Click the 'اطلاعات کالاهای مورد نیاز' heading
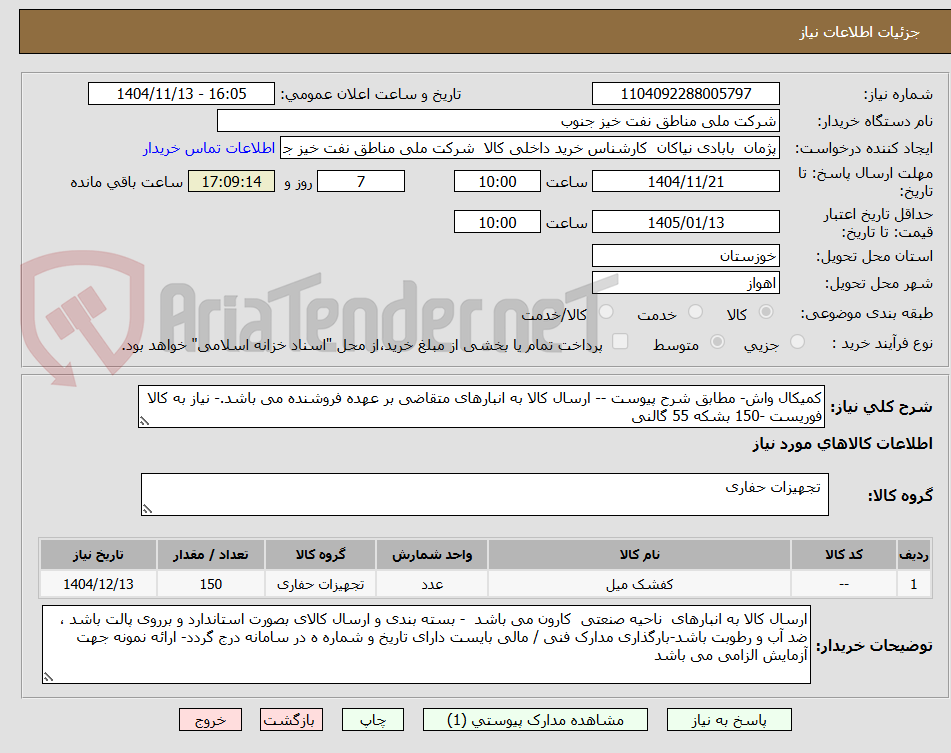The image size is (951, 753). pos(842,444)
